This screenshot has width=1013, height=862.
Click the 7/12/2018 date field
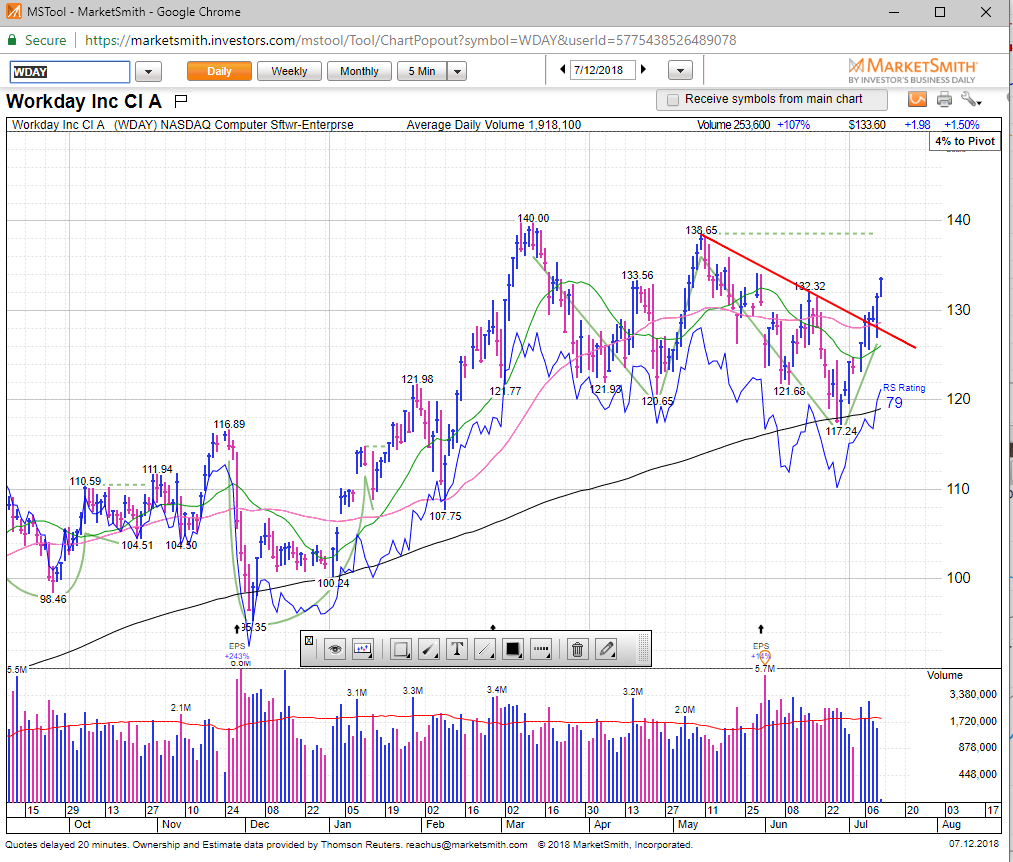point(602,70)
